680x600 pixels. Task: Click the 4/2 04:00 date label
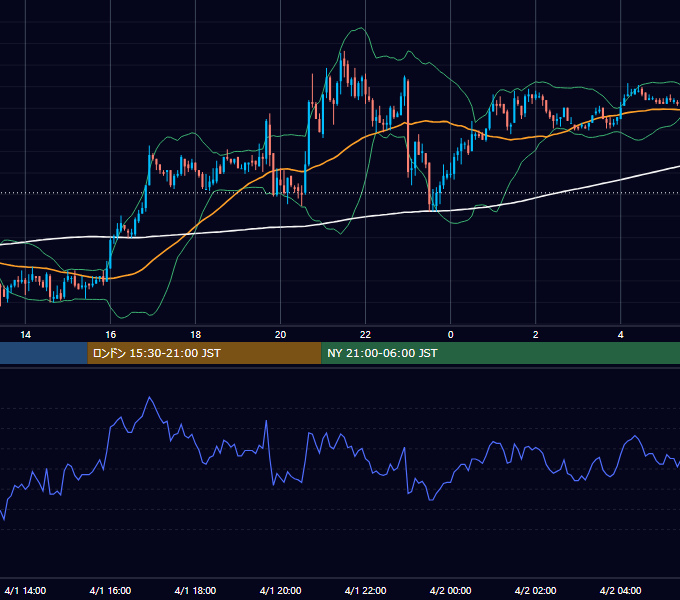tap(621, 590)
